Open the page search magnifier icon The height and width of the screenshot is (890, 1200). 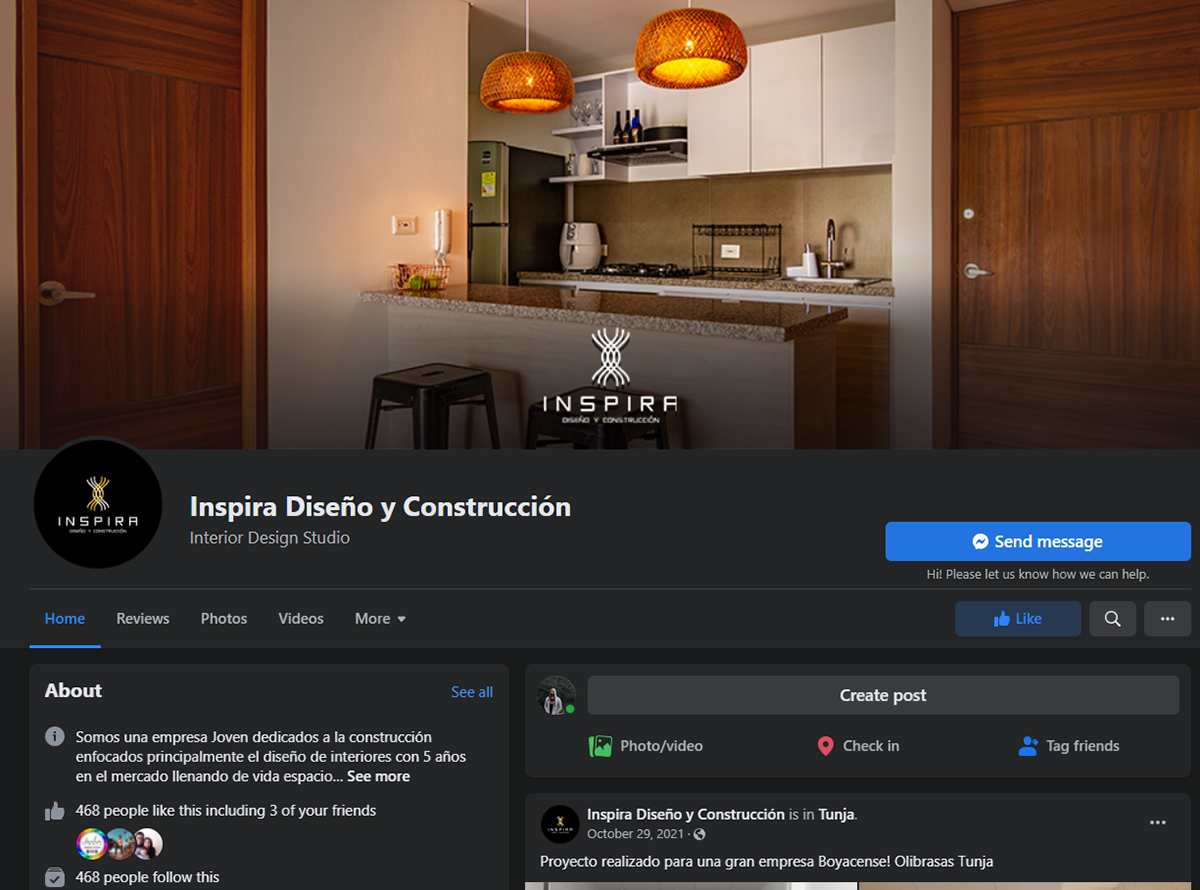click(x=1112, y=619)
